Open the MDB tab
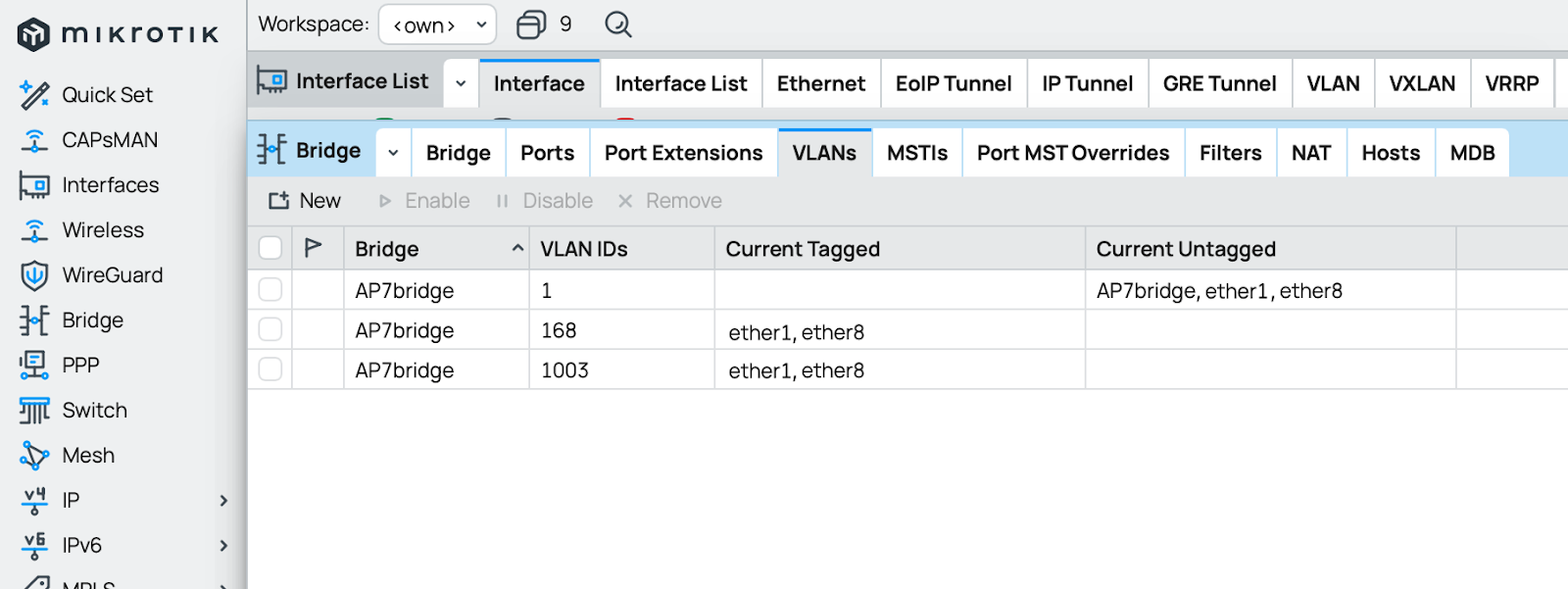The image size is (1568, 589). point(1473,153)
